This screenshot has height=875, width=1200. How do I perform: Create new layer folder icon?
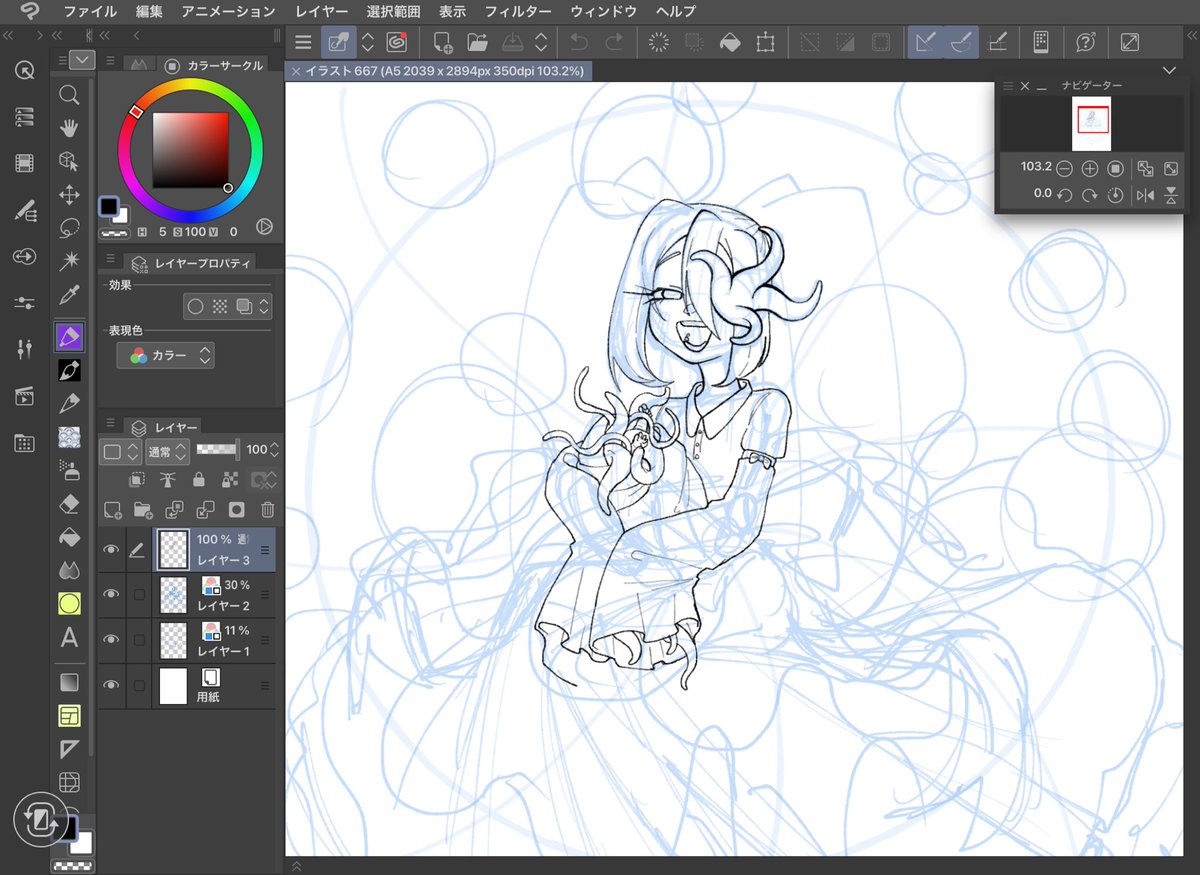click(x=143, y=509)
